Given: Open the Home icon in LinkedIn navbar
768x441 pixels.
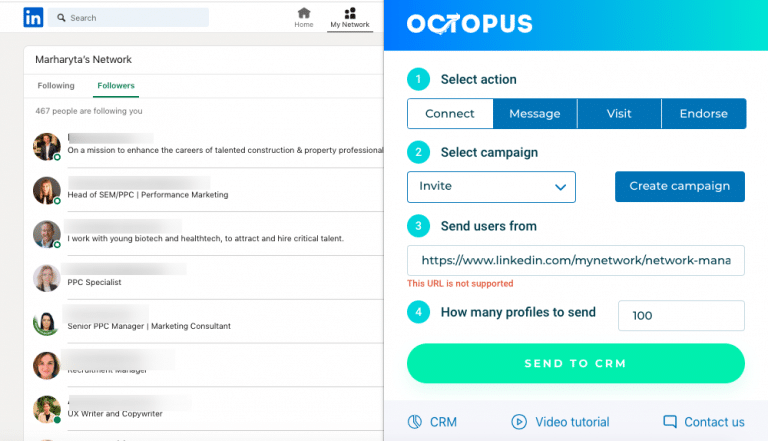Looking at the screenshot, I should [304, 13].
